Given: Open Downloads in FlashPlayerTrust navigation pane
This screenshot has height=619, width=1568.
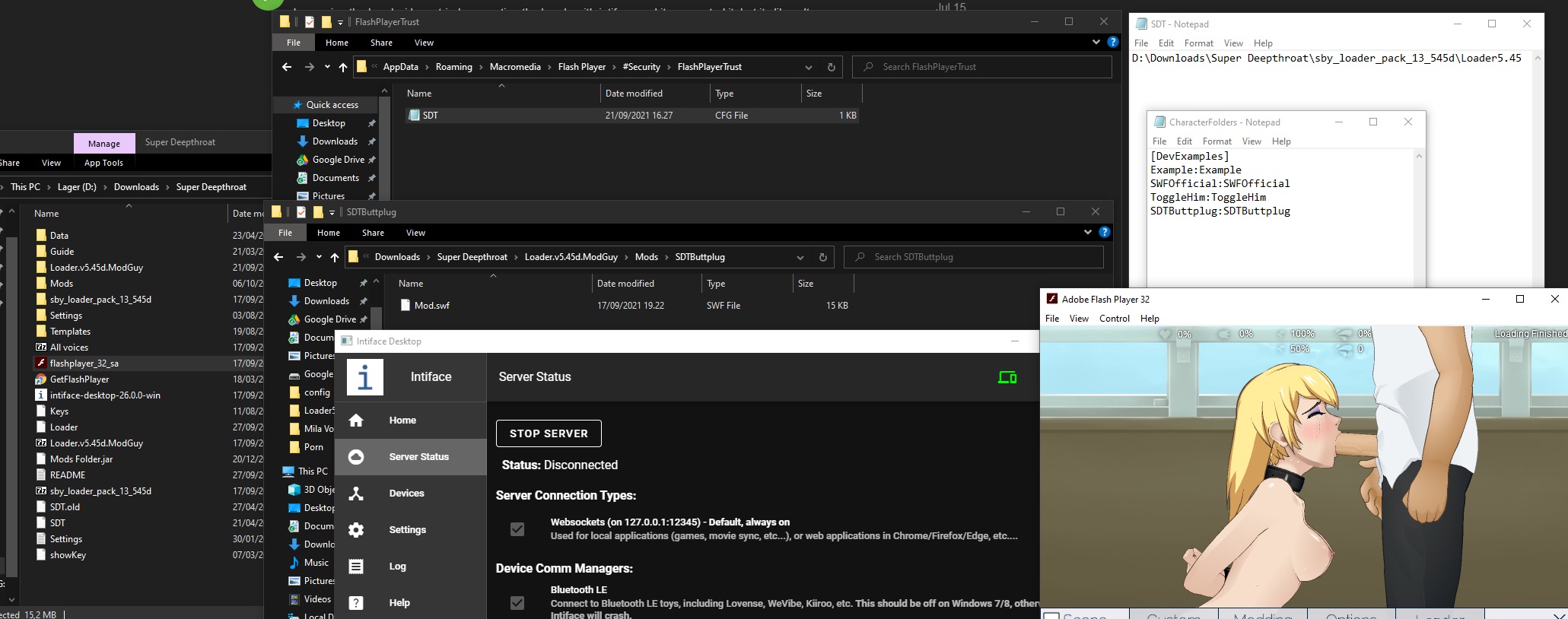Looking at the screenshot, I should (335, 141).
